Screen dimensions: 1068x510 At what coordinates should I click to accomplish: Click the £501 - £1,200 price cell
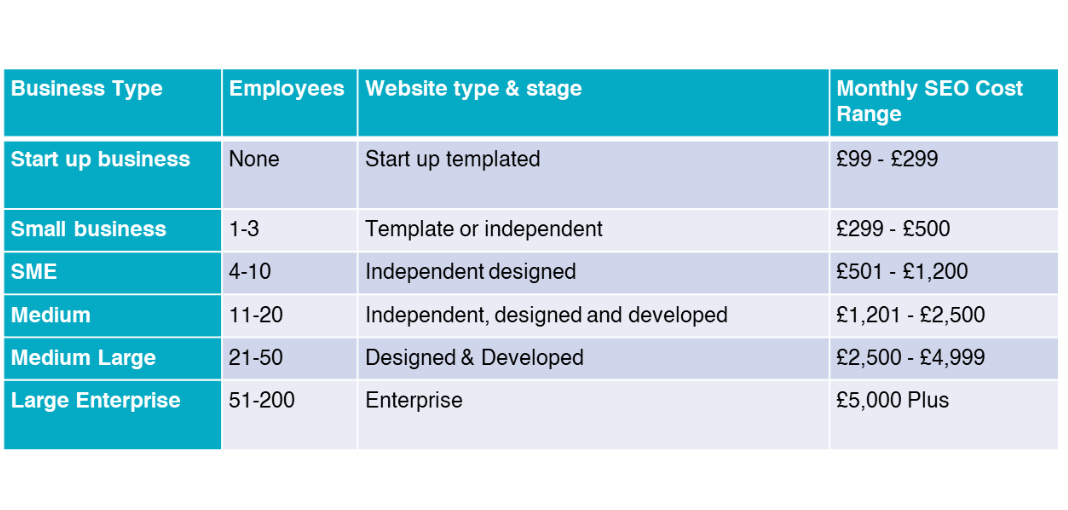tap(902, 272)
